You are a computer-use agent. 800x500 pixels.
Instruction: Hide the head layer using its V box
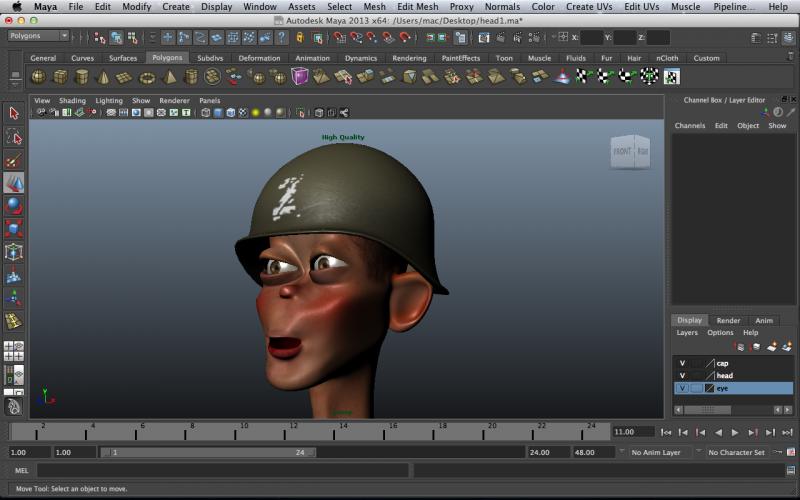coord(682,375)
